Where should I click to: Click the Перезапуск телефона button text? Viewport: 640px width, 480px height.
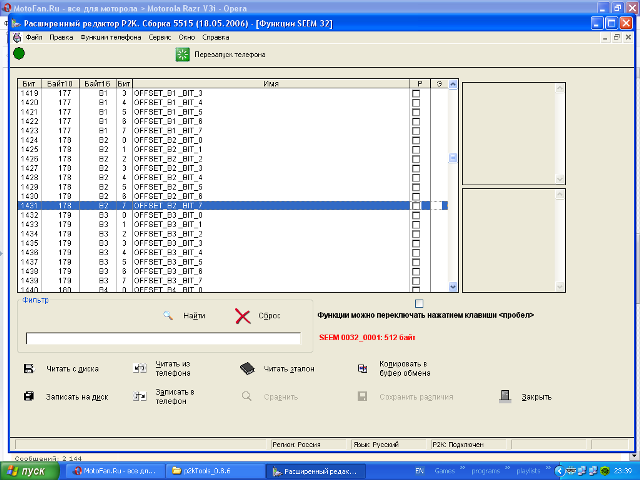pos(230,54)
